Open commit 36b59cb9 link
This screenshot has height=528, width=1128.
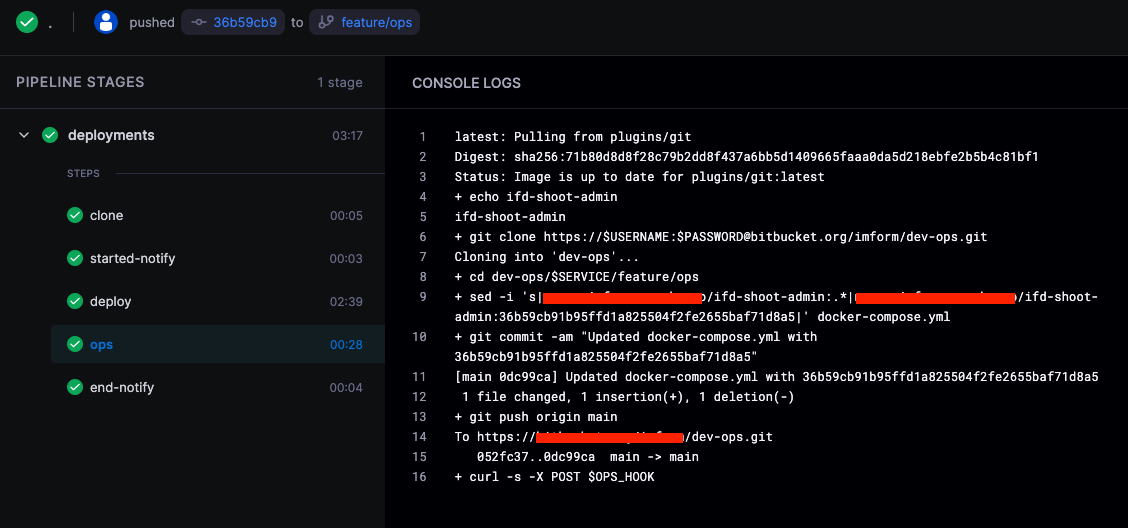click(234, 22)
